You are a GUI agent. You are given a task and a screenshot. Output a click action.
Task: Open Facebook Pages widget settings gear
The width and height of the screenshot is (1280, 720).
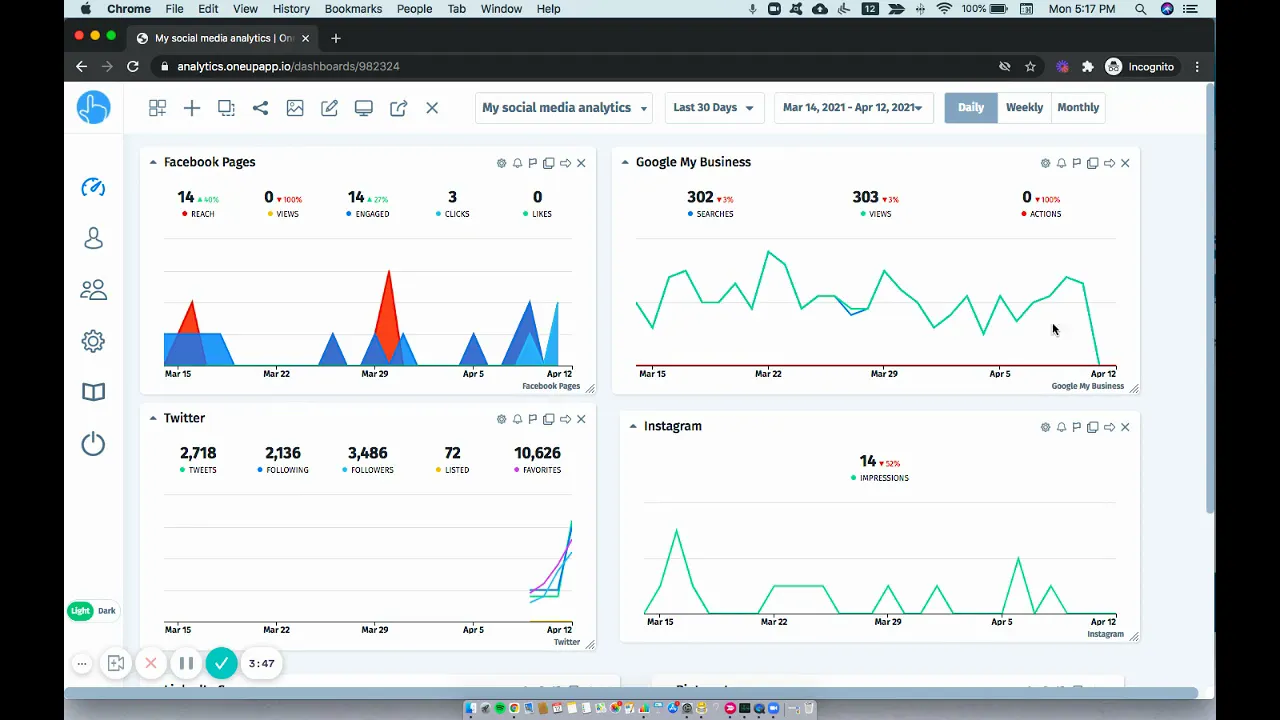click(x=502, y=163)
